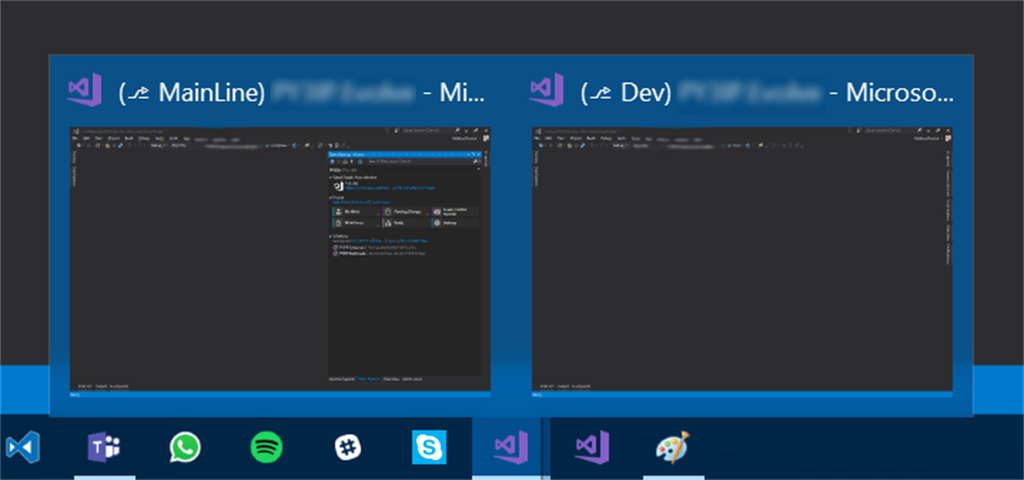The height and width of the screenshot is (480, 1024).
Task: Switch to the MainLine window preview thumbnail
Action: click(280, 263)
